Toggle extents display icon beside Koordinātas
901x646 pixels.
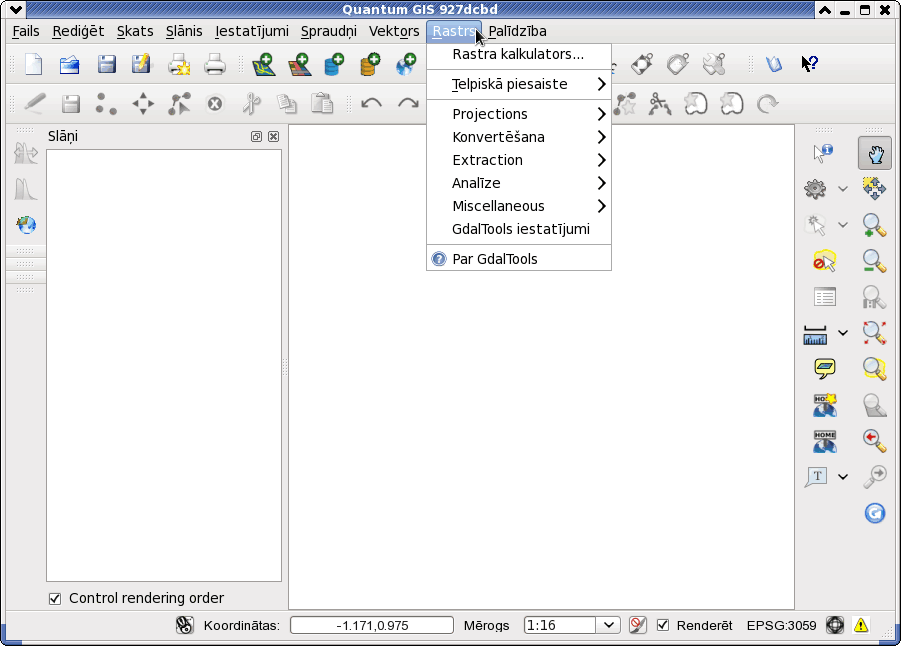(184, 625)
